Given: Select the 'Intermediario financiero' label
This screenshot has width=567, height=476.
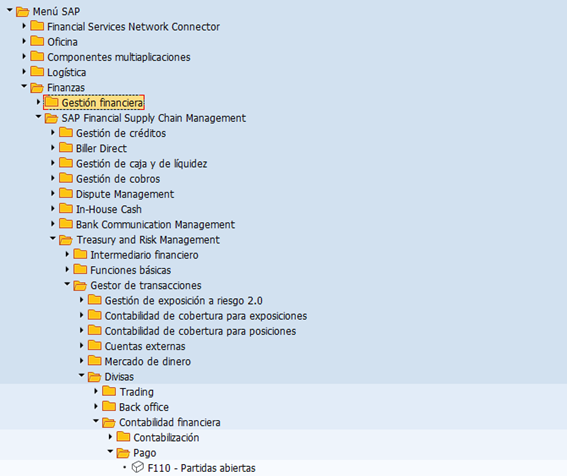Looking at the screenshot, I should click(144, 255).
